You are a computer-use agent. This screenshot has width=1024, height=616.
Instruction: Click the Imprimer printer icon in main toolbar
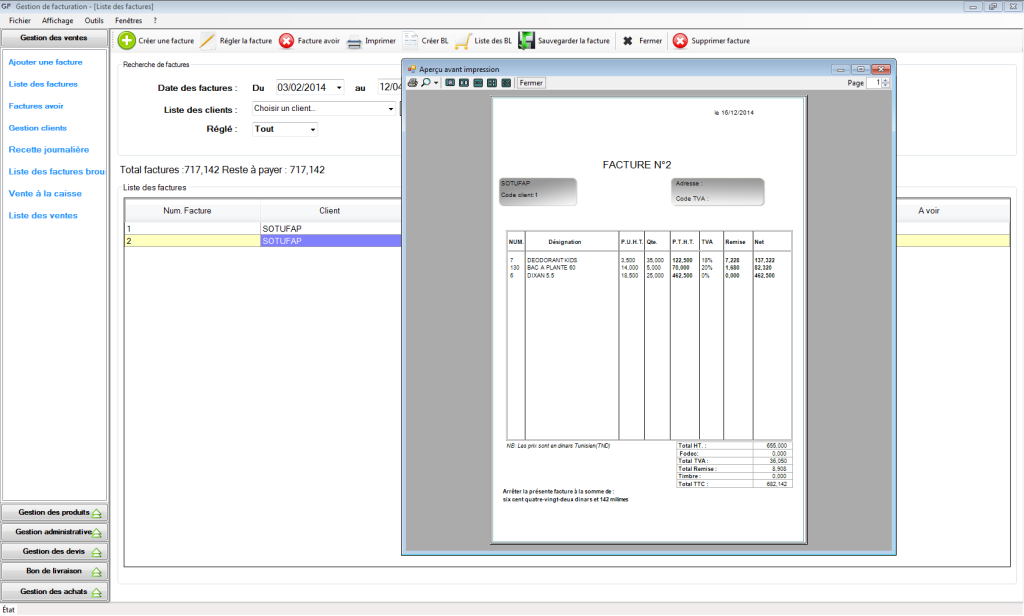click(x=354, y=42)
